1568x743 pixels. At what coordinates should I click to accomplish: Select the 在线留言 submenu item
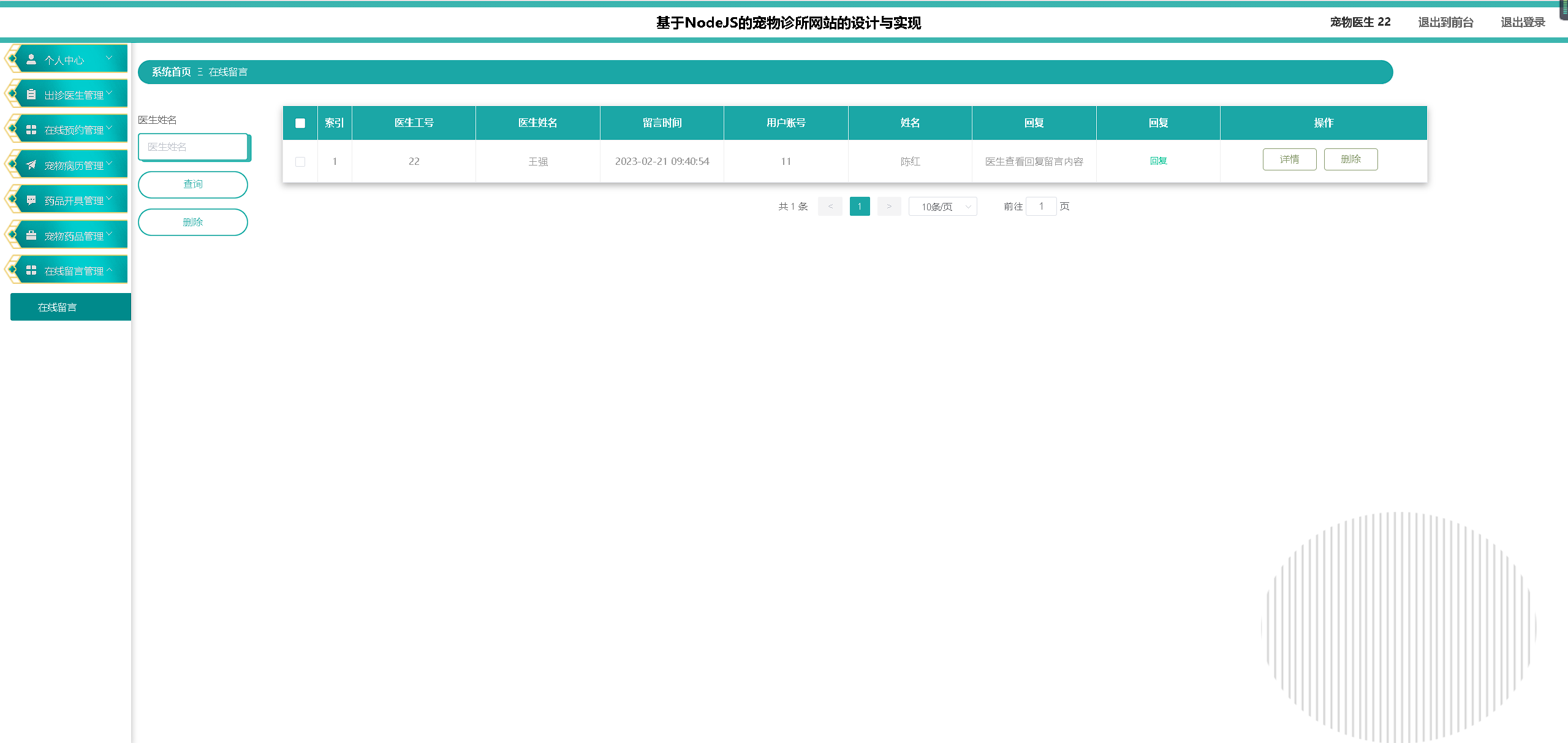click(x=70, y=307)
